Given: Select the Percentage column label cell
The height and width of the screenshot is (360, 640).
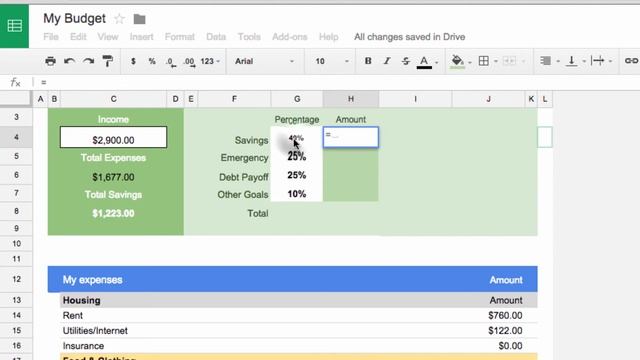Looking at the screenshot, I should (x=297, y=120).
